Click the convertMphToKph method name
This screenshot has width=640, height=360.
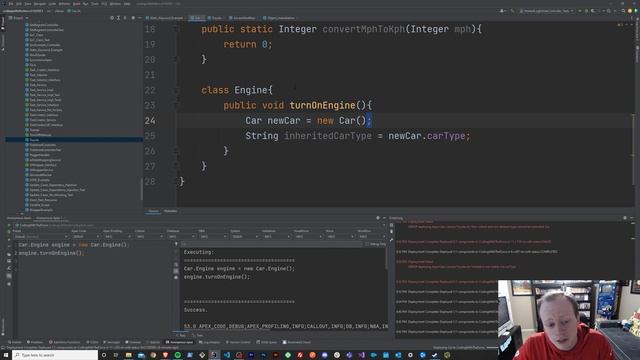pos(363,29)
